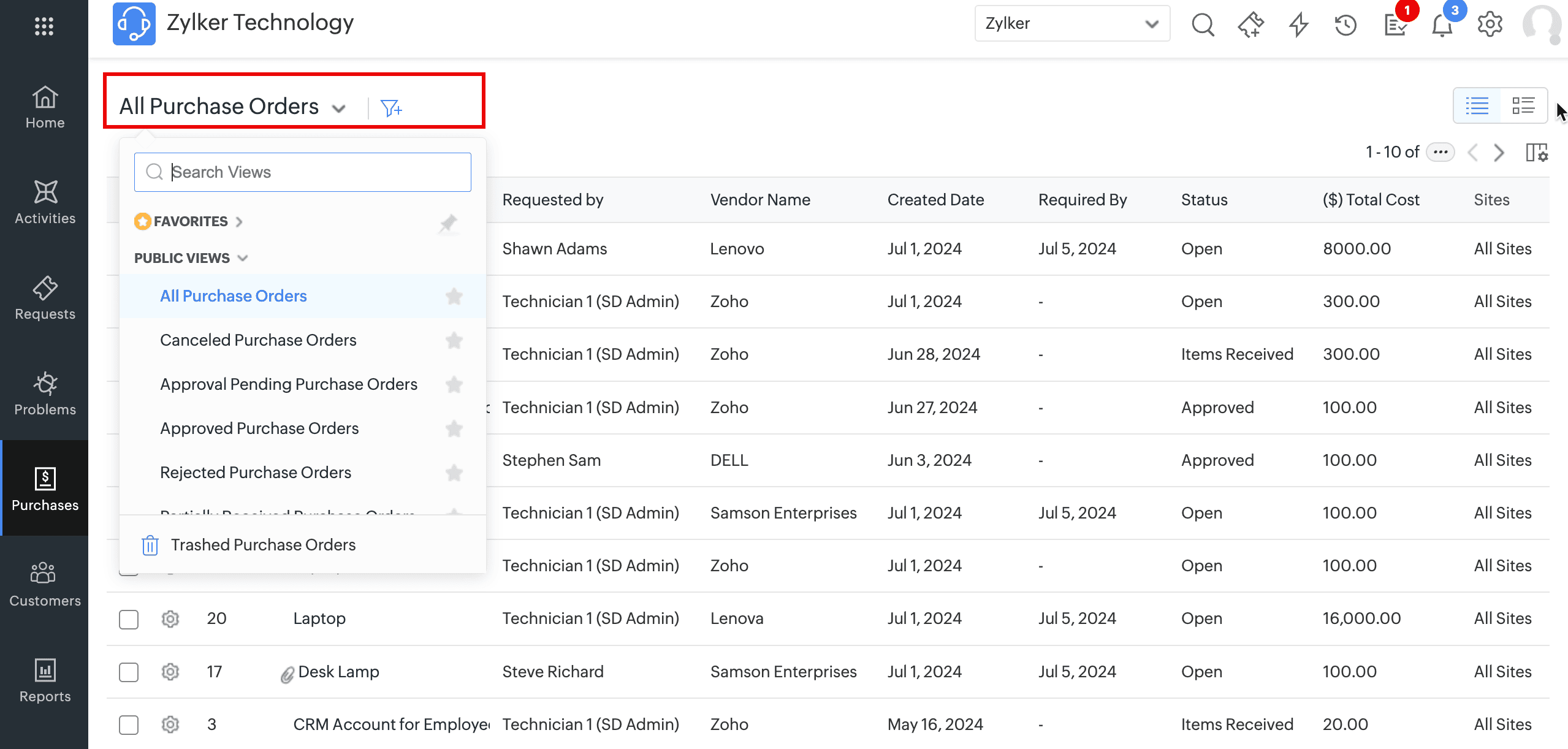The image size is (1568, 749).
Task: Open the recent history clock icon
Action: pos(1345,25)
